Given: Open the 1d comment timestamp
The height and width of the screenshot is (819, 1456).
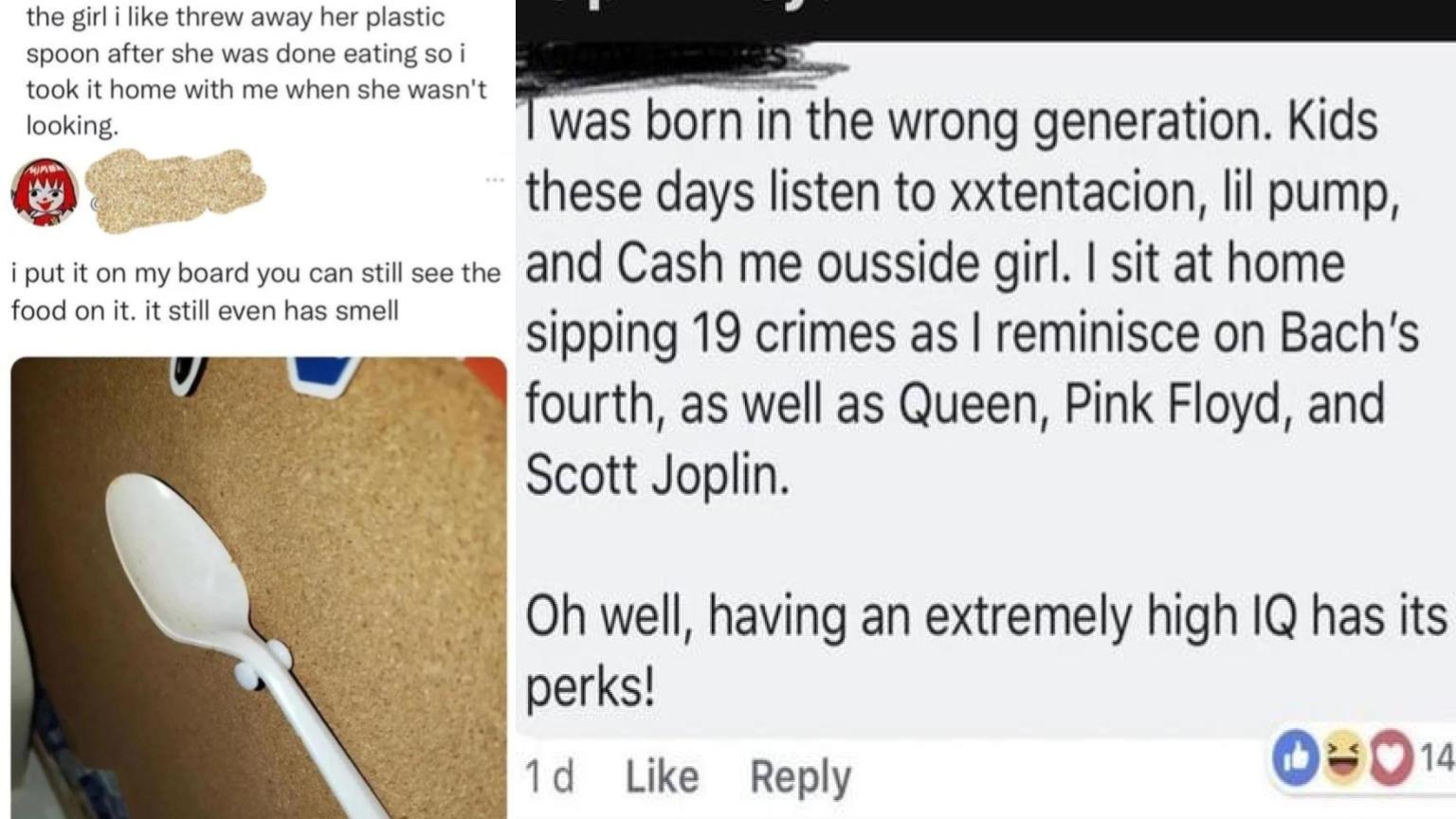Looking at the screenshot, I should (x=550, y=776).
